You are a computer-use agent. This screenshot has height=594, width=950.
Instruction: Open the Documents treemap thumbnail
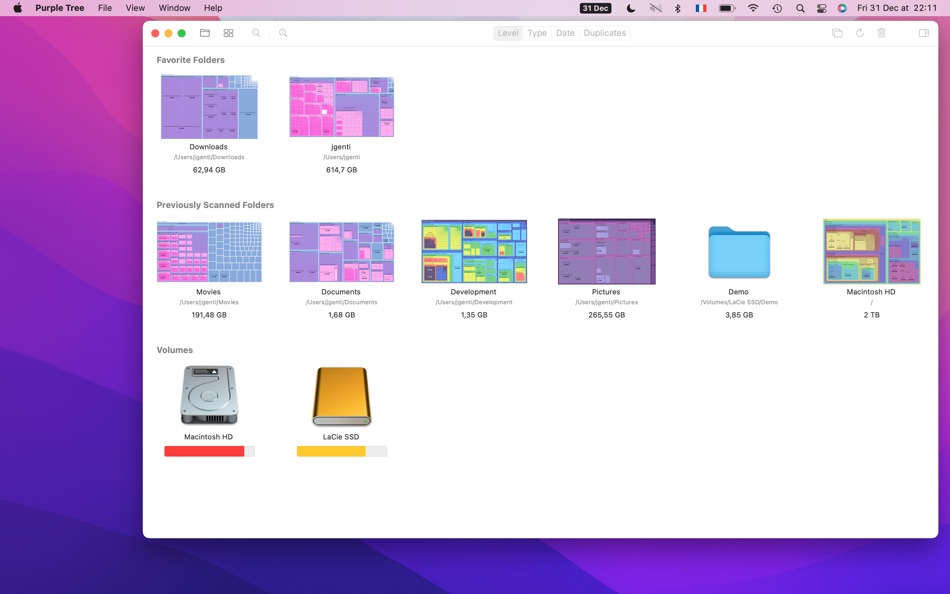pyautogui.click(x=342, y=252)
